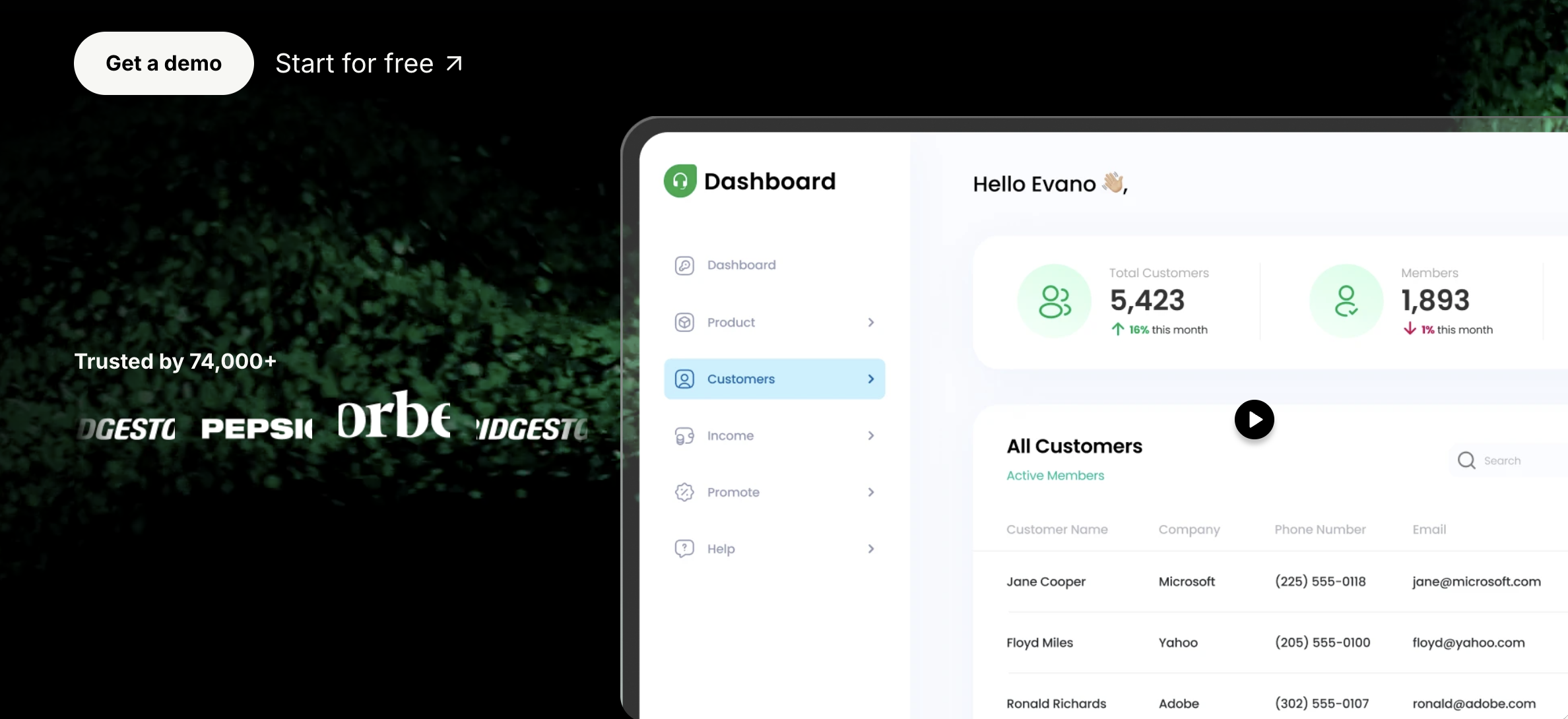Image resolution: width=1568 pixels, height=719 pixels.
Task: Open the Start for free link
Action: click(369, 63)
